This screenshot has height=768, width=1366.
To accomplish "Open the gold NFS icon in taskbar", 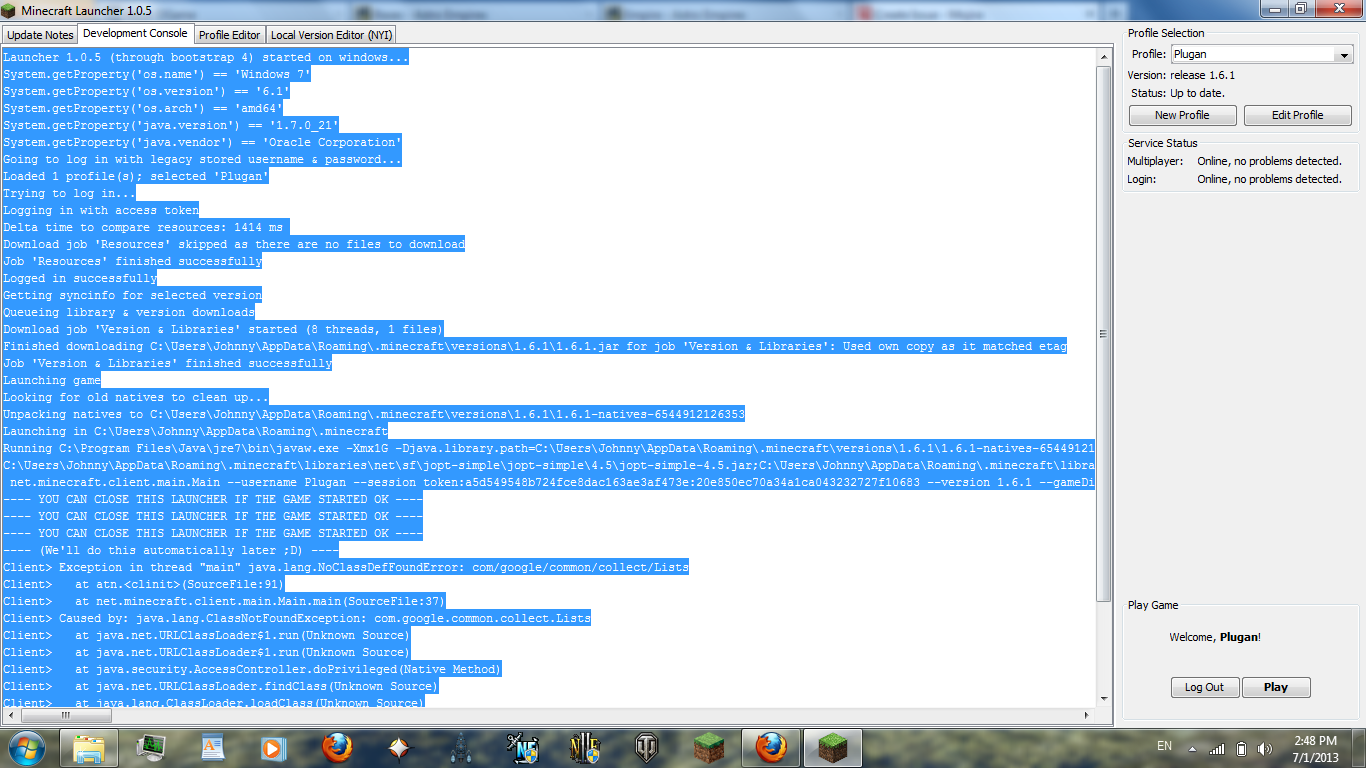I will 585,747.
